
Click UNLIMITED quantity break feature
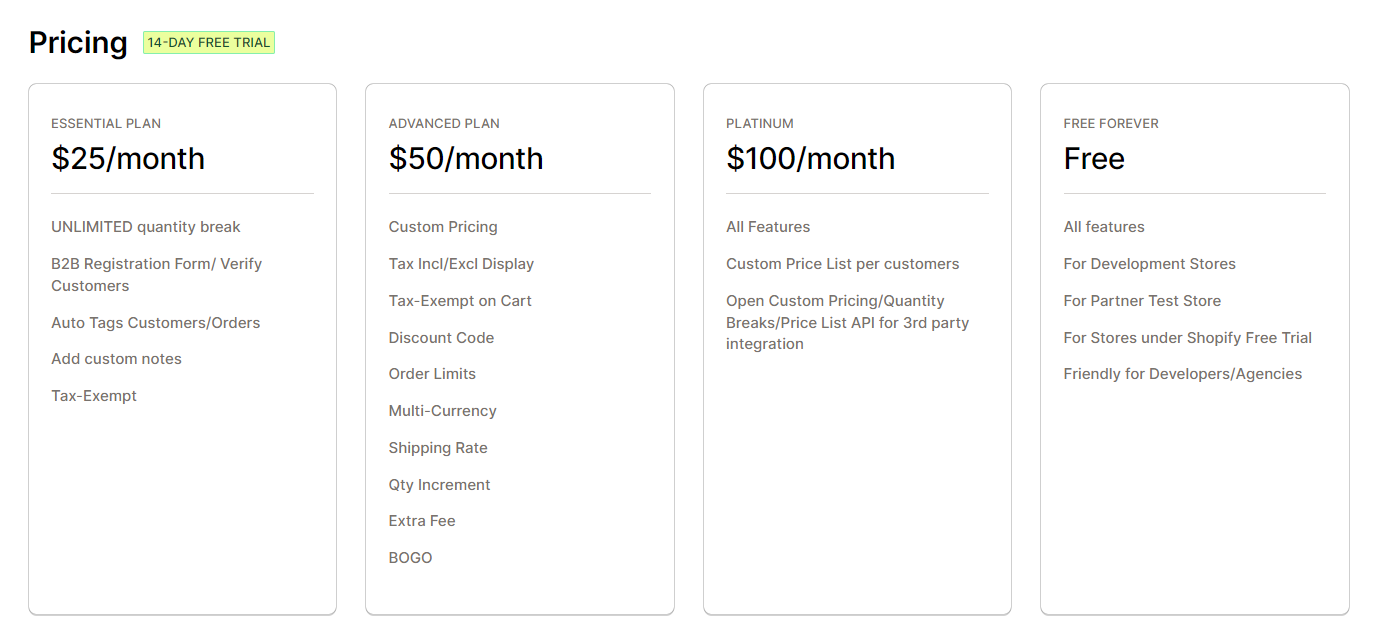(146, 227)
